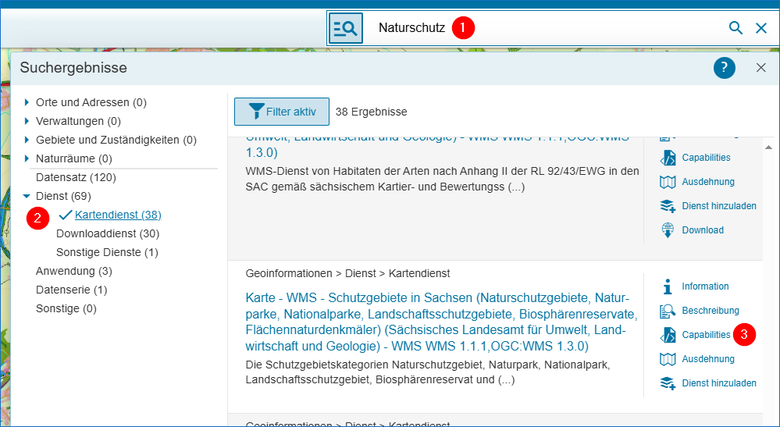Open Capabilities for Schutzgebiete result
780x427 pixels.
pyautogui.click(x=695, y=335)
